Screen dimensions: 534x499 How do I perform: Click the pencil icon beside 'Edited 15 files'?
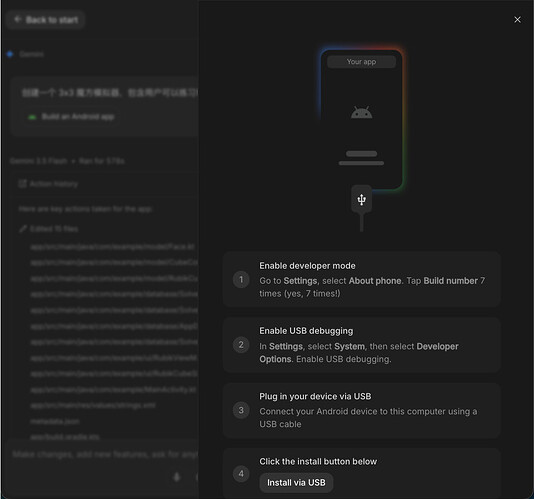pos(23,229)
